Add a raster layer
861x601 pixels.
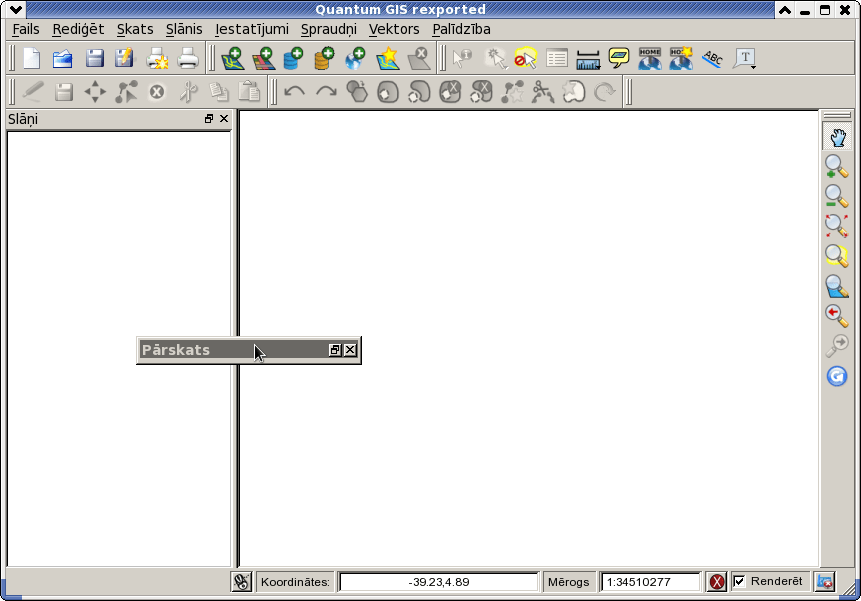click(x=264, y=58)
